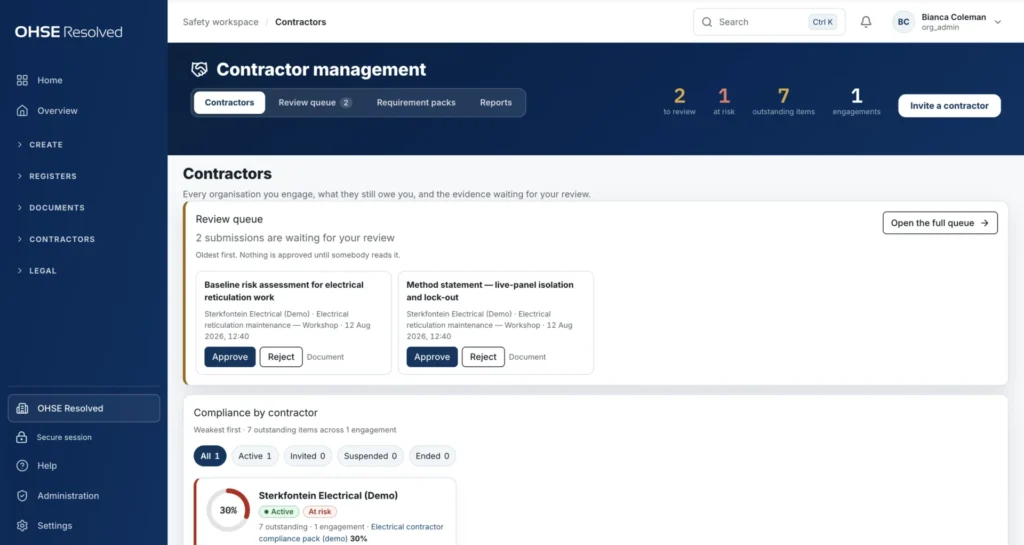Select the Ended 0 filter chip
Screen dimensions: 1024x545
(432, 456)
